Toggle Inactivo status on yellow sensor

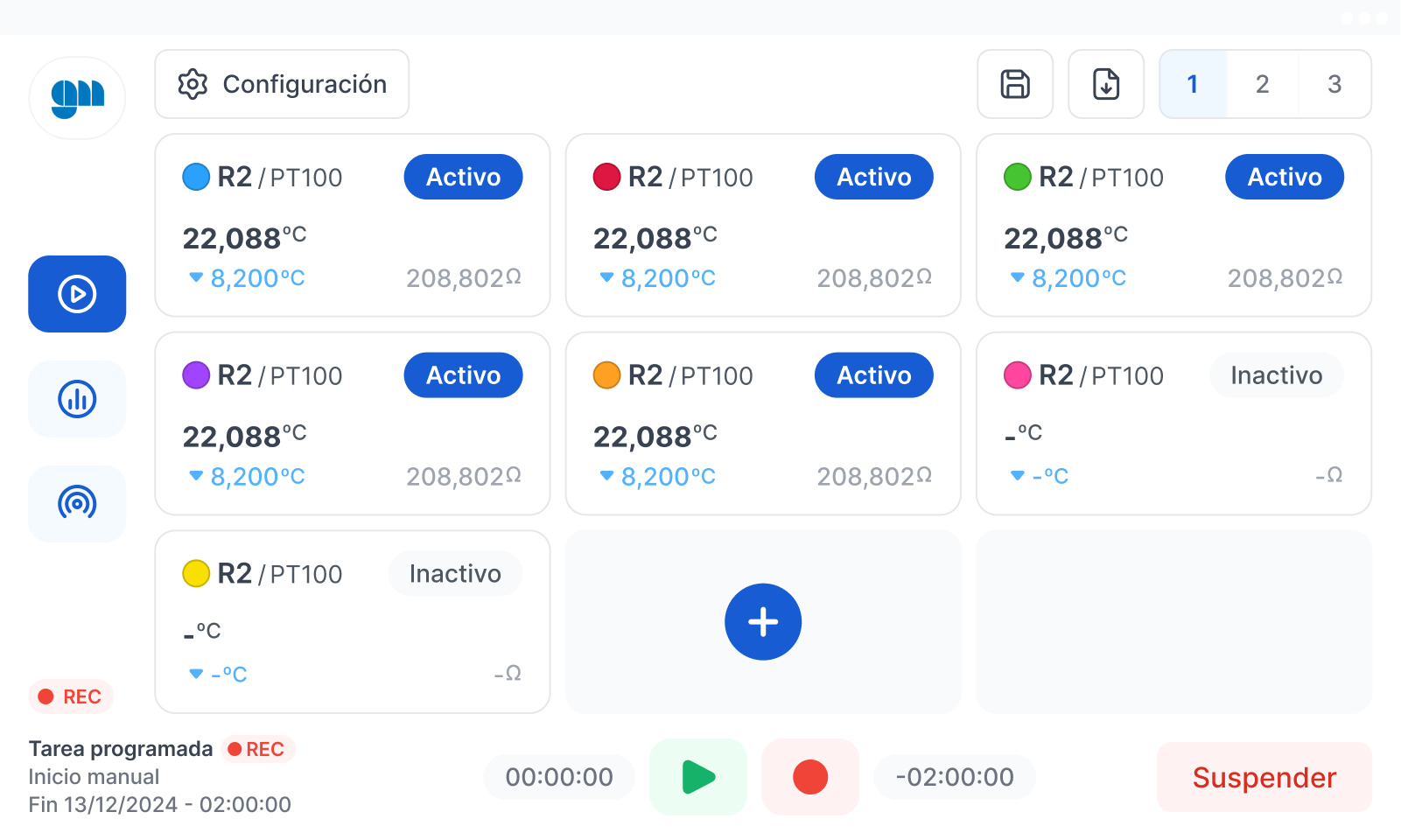pos(455,574)
